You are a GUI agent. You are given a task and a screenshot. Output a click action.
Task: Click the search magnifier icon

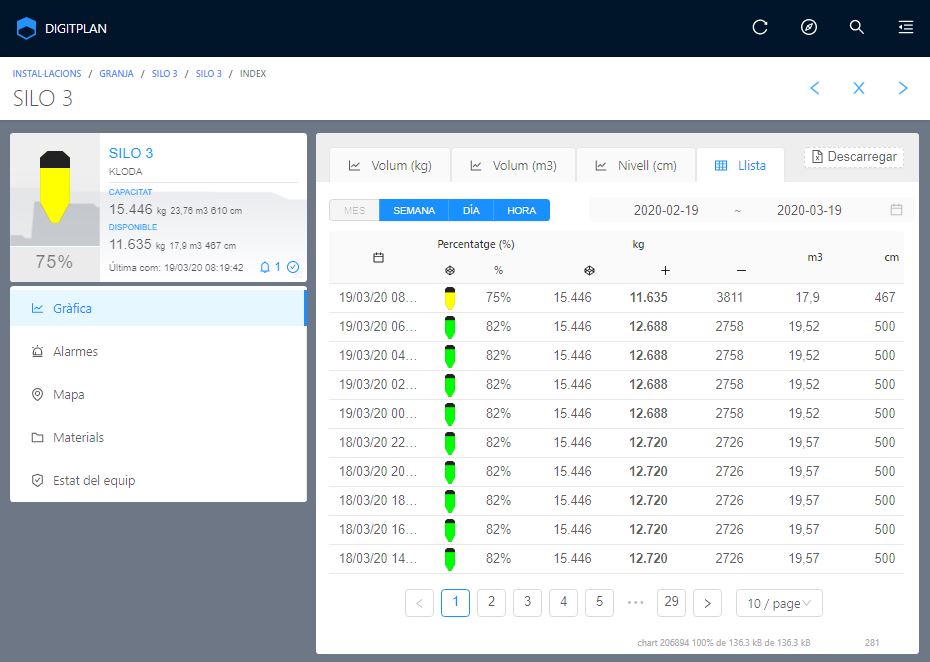(x=856, y=27)
